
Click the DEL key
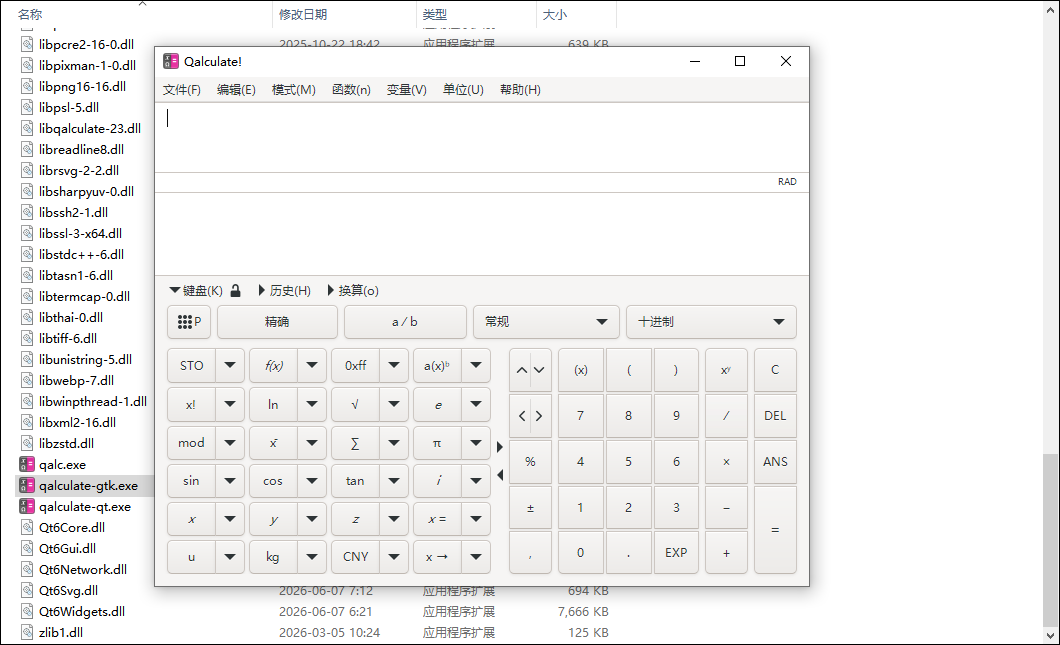(775, 416)
